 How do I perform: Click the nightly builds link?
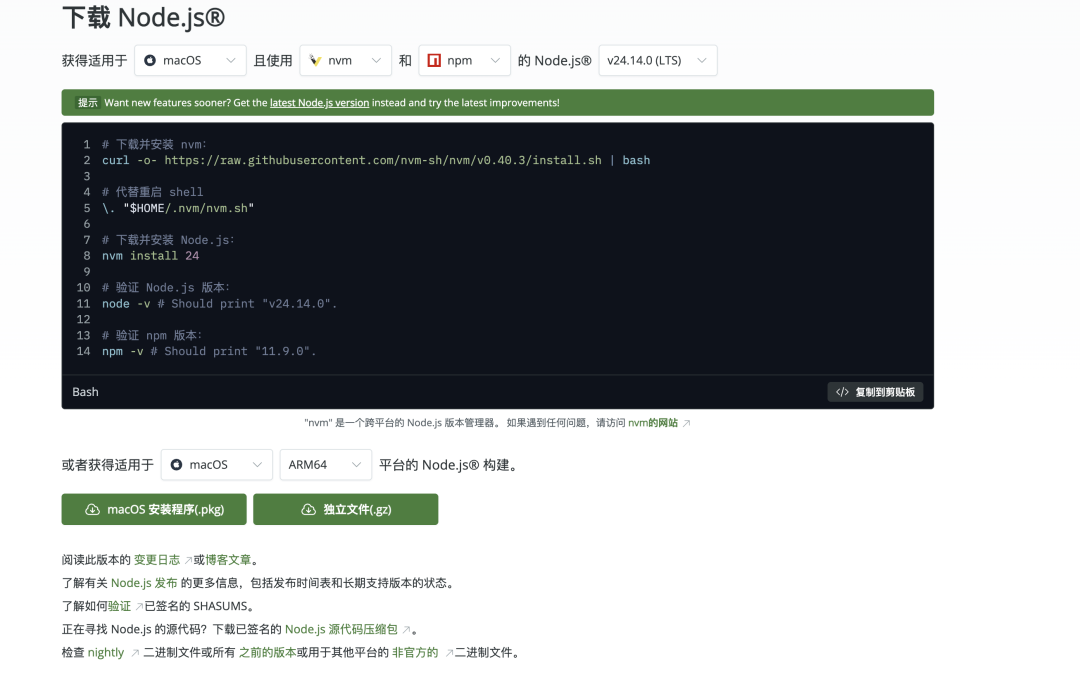point(105,652)
